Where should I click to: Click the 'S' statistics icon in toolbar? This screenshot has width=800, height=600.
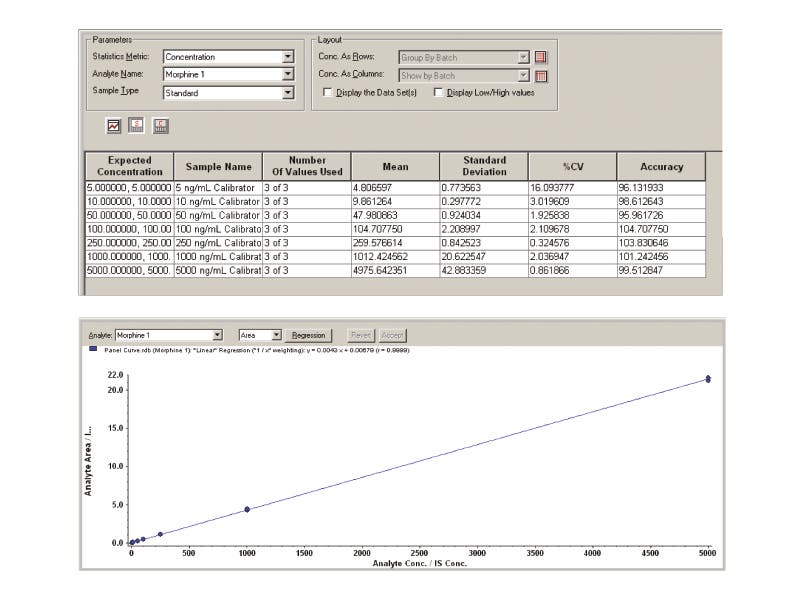click(x=137, y=125)
